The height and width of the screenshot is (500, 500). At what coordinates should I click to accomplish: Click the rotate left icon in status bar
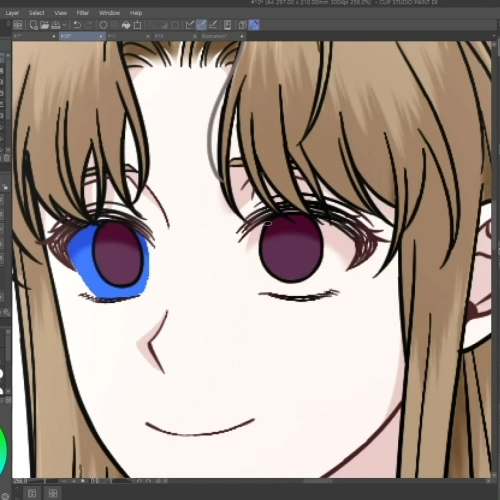tap(140, 481)
